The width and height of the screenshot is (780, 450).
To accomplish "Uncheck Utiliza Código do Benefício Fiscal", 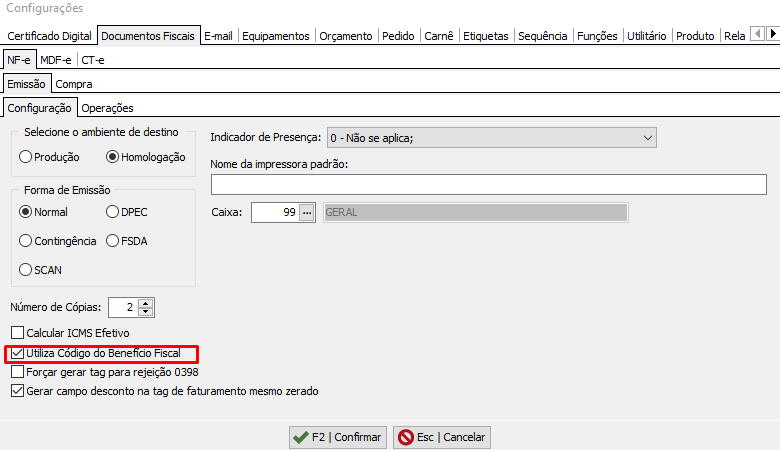I will pyautogui.click(x=17, y=354).
